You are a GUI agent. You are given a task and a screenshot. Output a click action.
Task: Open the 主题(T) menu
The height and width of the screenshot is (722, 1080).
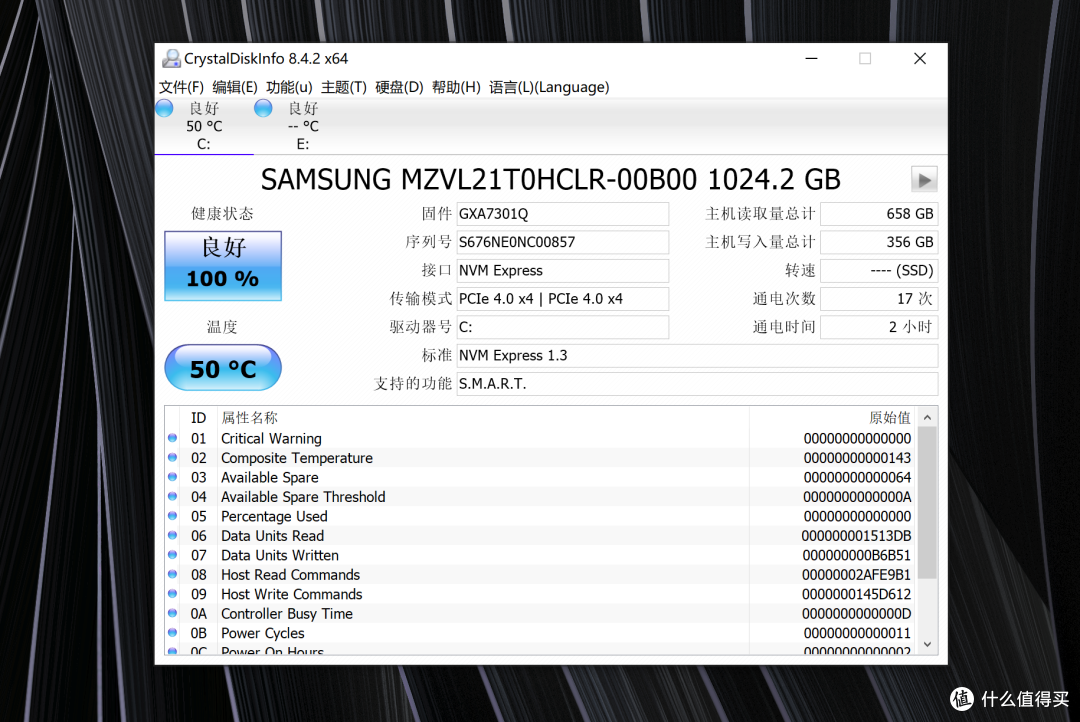point(344,87)
